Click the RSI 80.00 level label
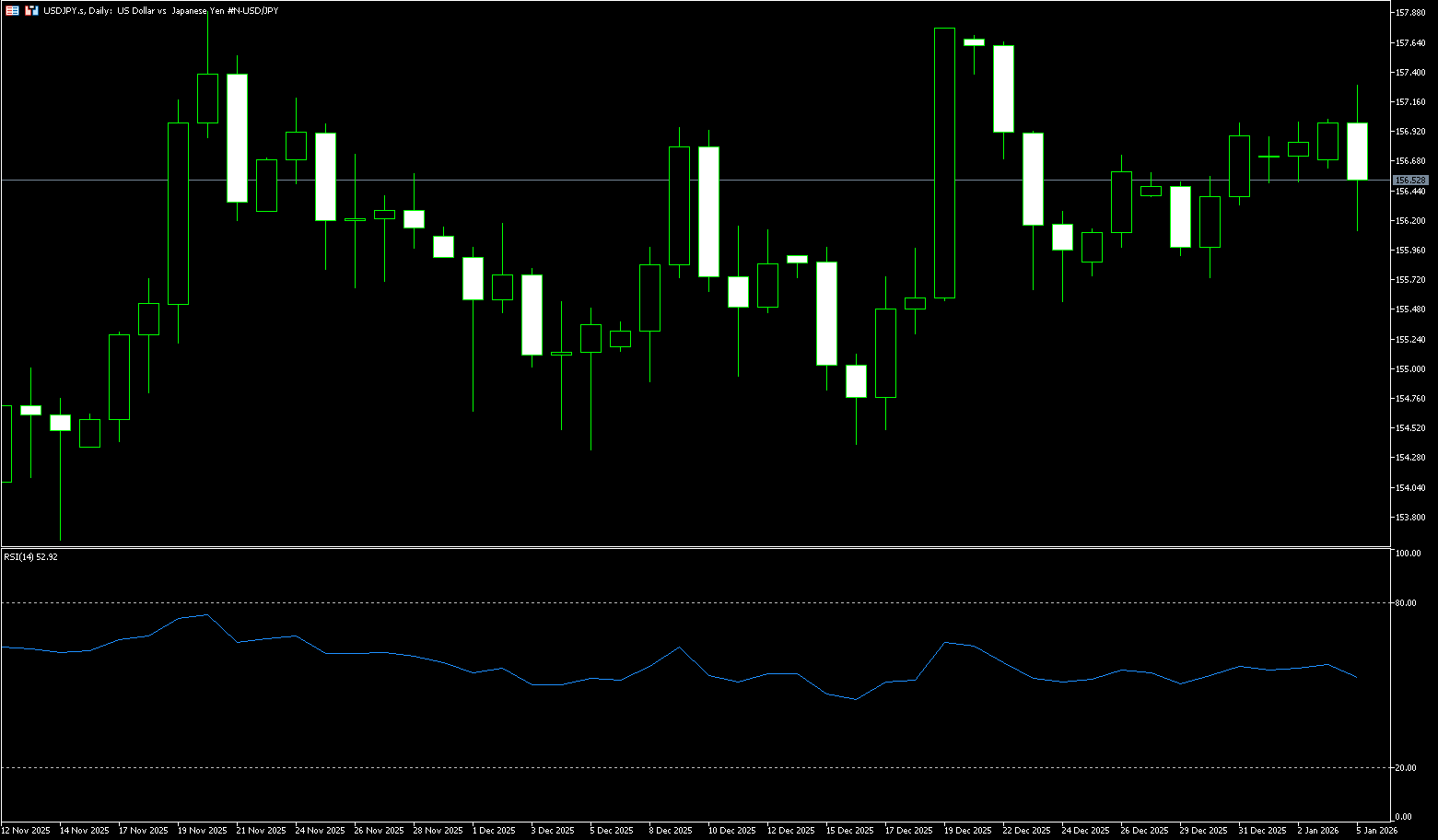Image resolution: width=1438 pixels, height=840 pixels. tap(1406, 603)
